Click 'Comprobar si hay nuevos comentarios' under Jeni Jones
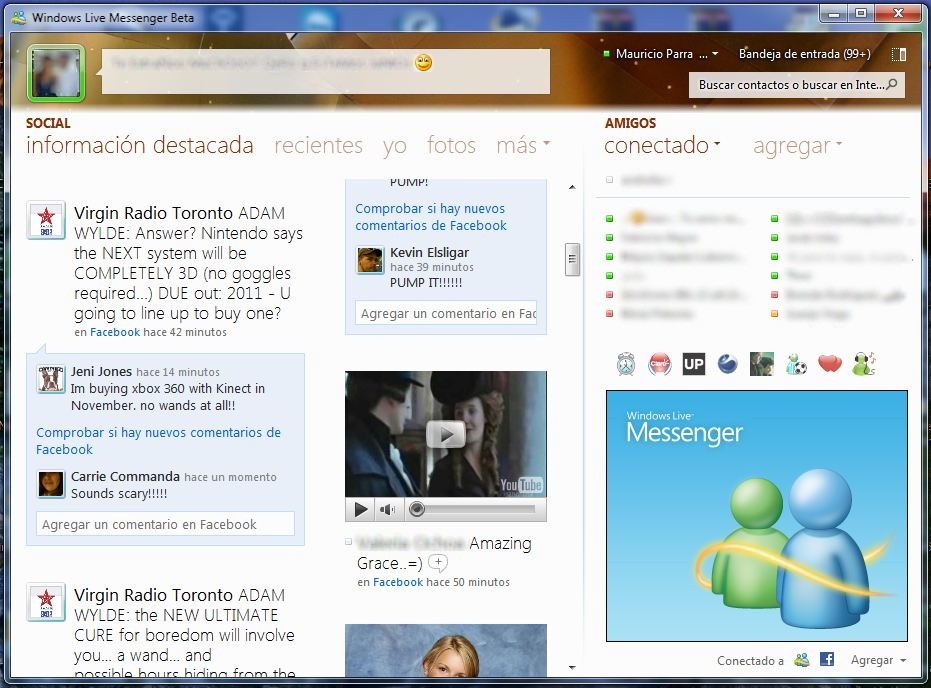 pos(158,441)
